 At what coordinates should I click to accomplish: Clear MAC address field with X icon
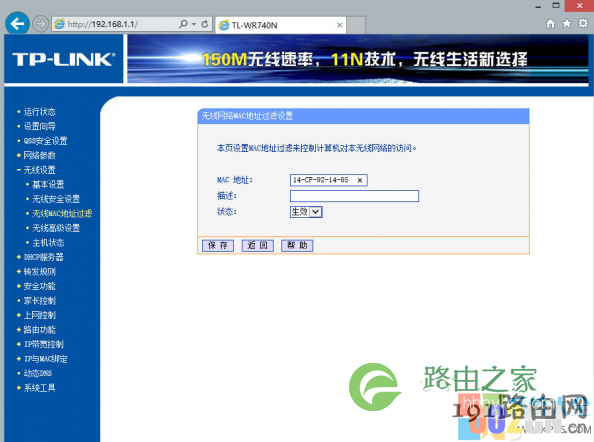click(x=360, y=180)
